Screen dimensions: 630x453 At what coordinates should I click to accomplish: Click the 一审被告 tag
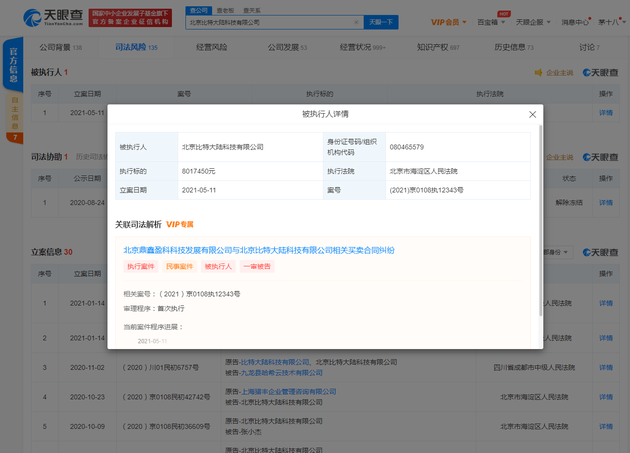click(257, 266)
